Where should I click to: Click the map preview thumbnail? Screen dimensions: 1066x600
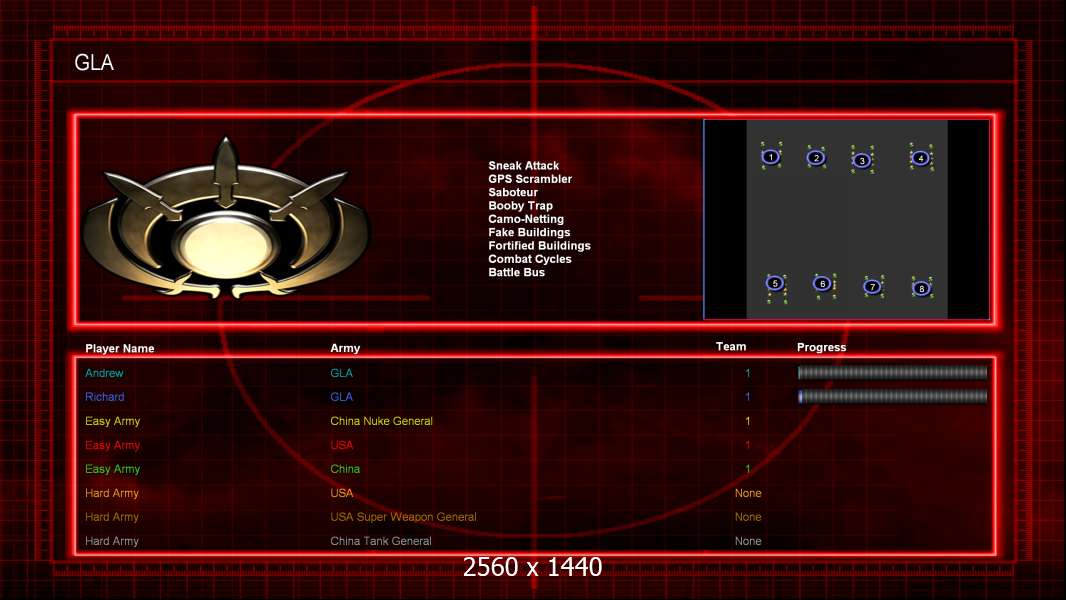(846, 219)
